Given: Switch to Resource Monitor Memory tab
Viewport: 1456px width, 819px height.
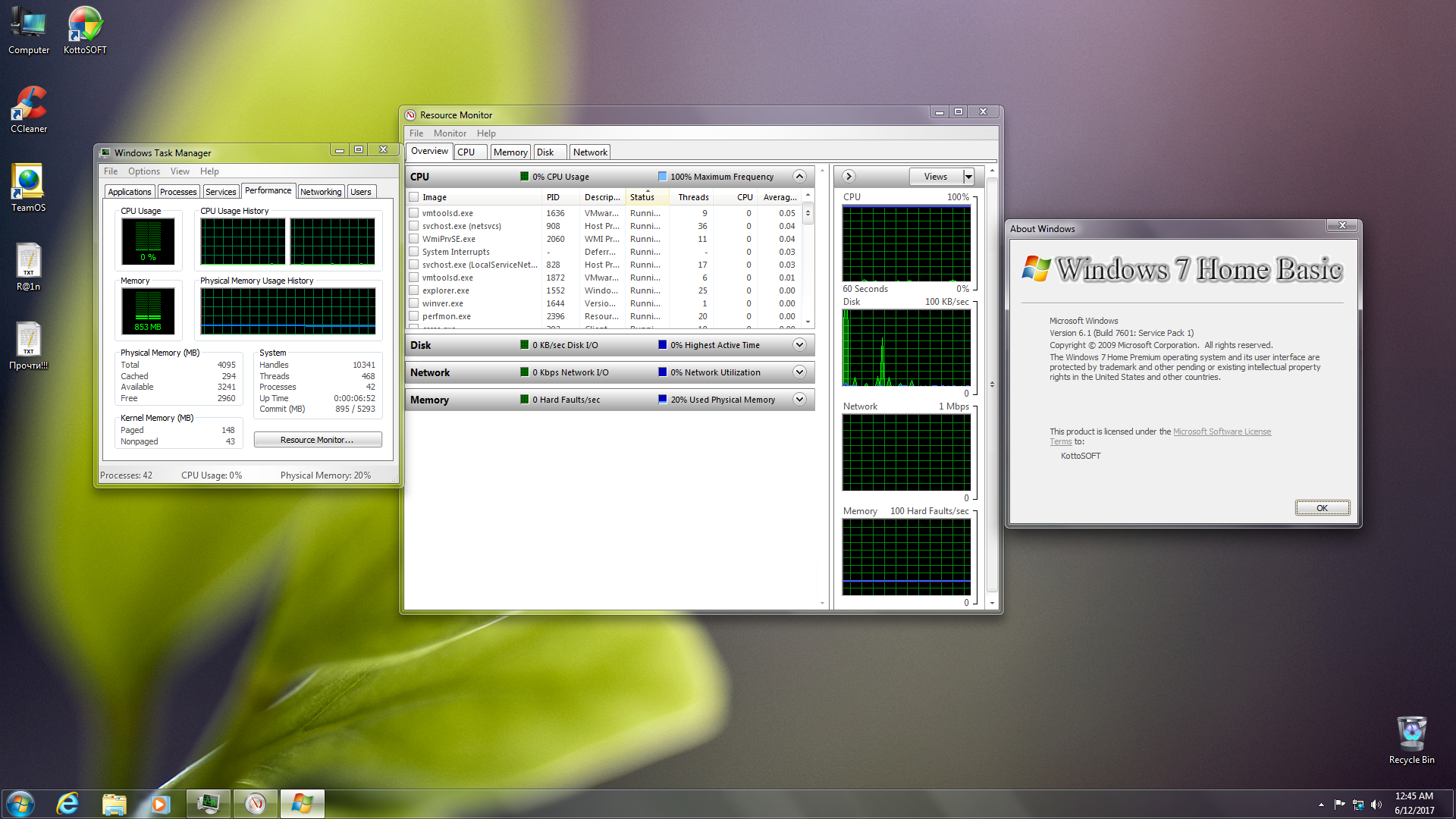Looking at the screenshot, I should 510,152.
